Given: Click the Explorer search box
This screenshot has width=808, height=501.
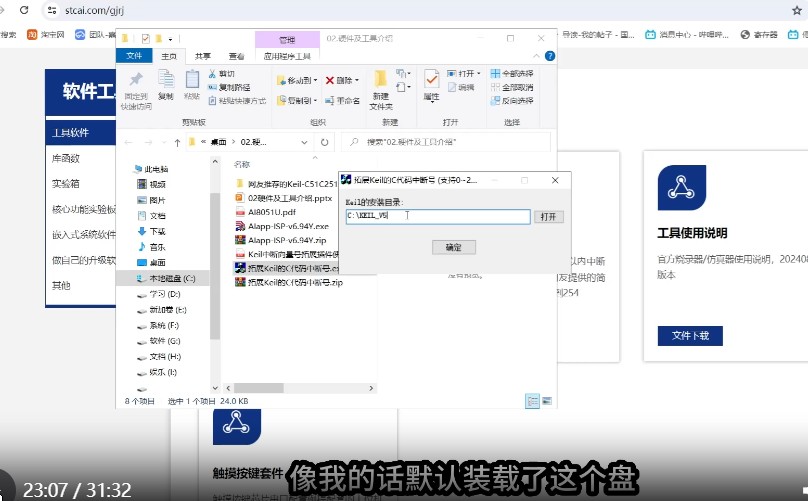Looking at the screenshot, I should [446, 142].
